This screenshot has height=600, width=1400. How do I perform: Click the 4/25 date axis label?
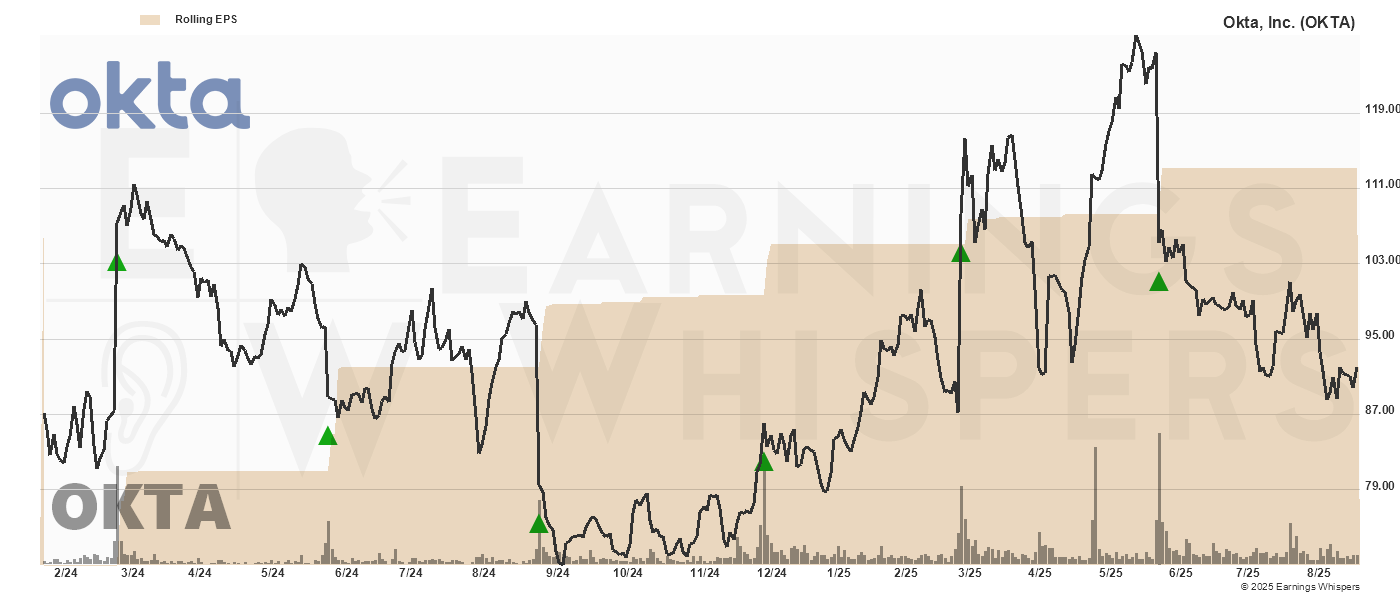pyautogui.click(x=1040, y=573)
